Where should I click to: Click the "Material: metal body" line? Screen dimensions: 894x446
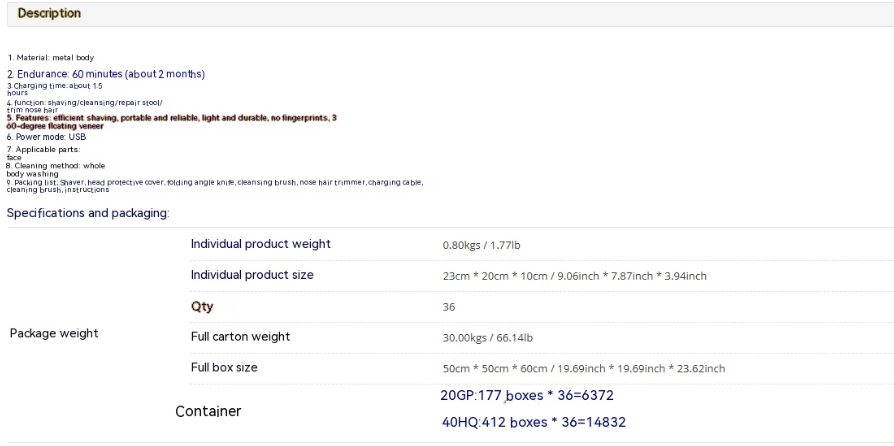50,58
